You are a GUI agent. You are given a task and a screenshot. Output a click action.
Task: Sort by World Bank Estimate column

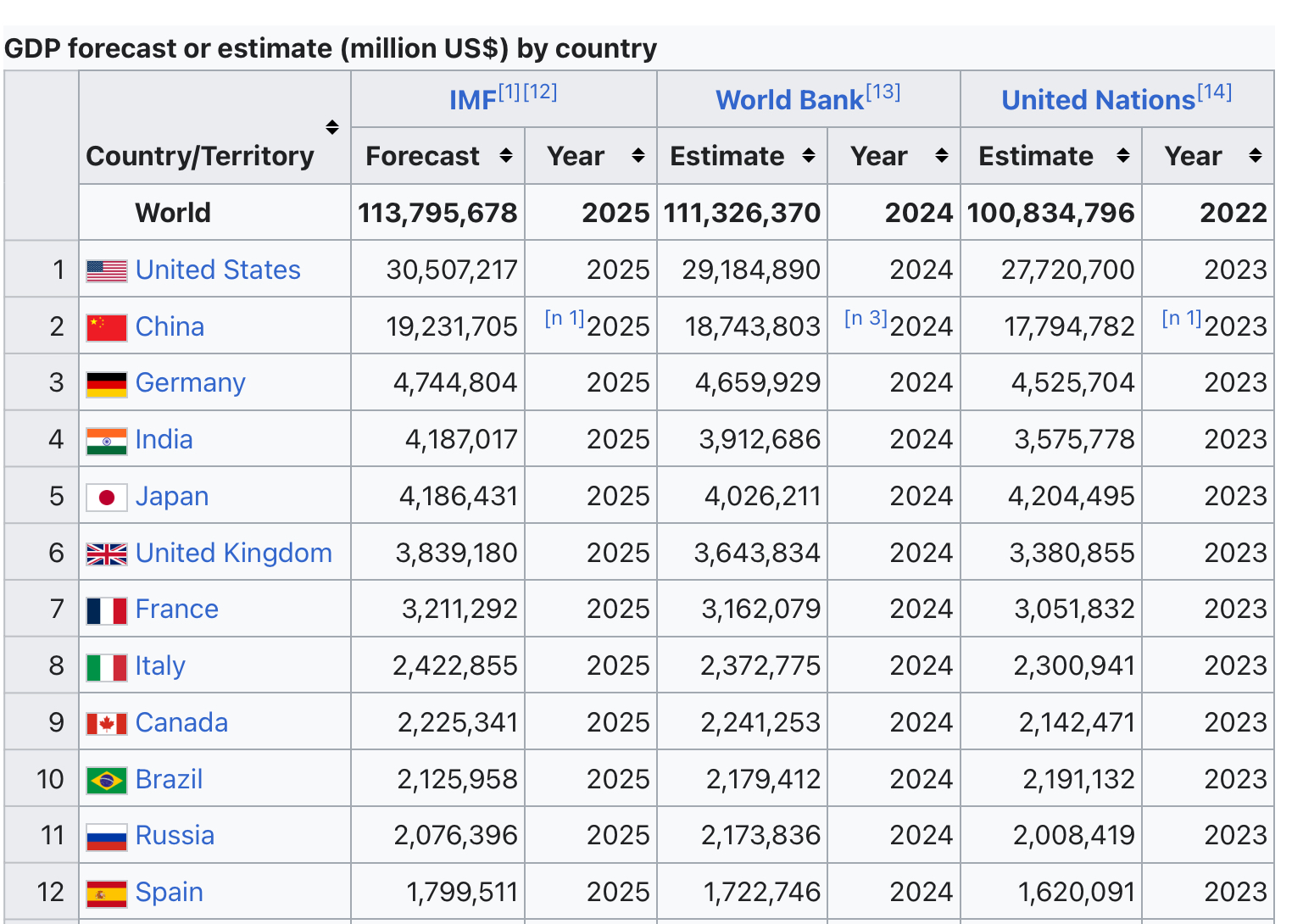[x=809, y=155]
